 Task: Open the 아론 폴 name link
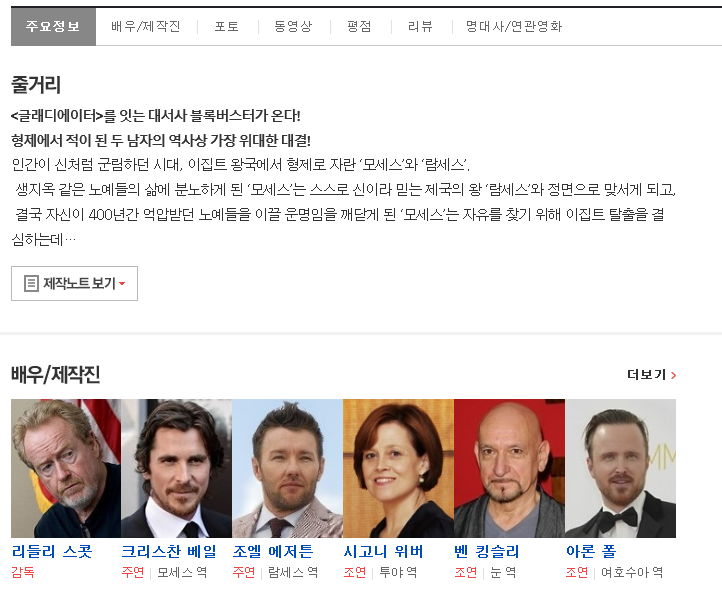tap(591, 551)
